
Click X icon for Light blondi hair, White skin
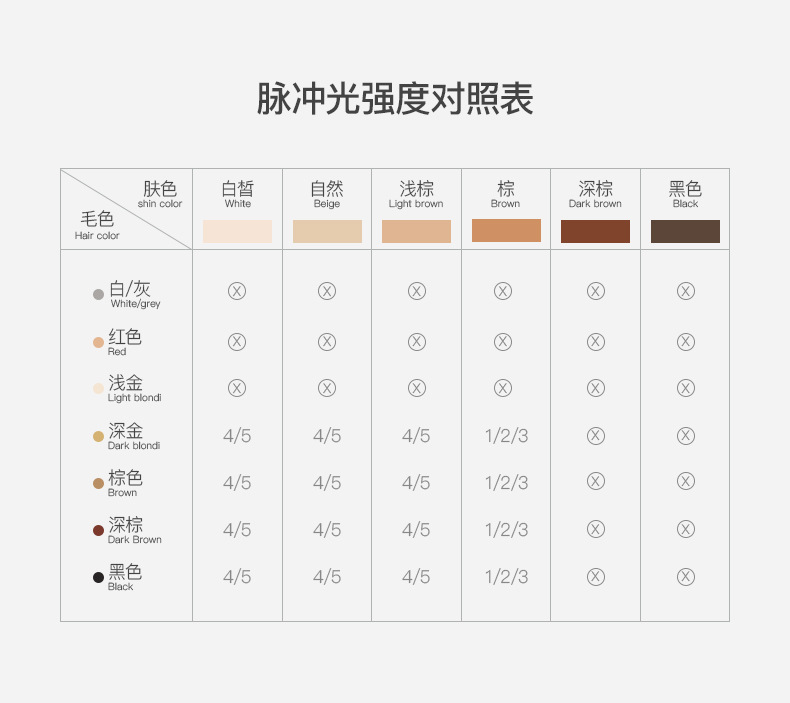point(237,388)
